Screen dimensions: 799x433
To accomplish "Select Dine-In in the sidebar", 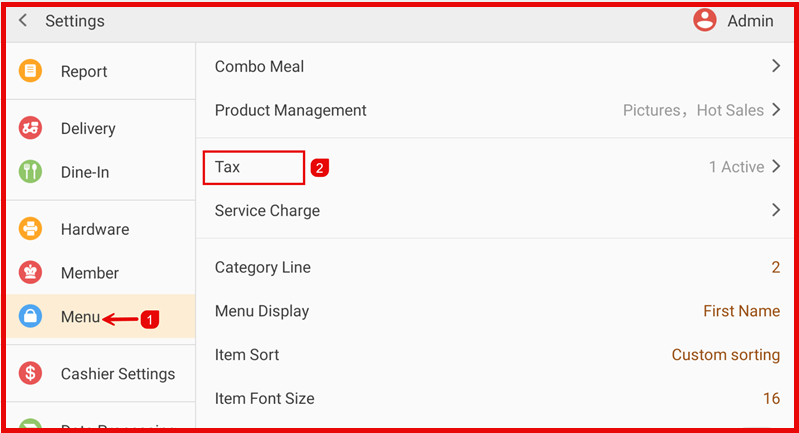I will point(85,172).
